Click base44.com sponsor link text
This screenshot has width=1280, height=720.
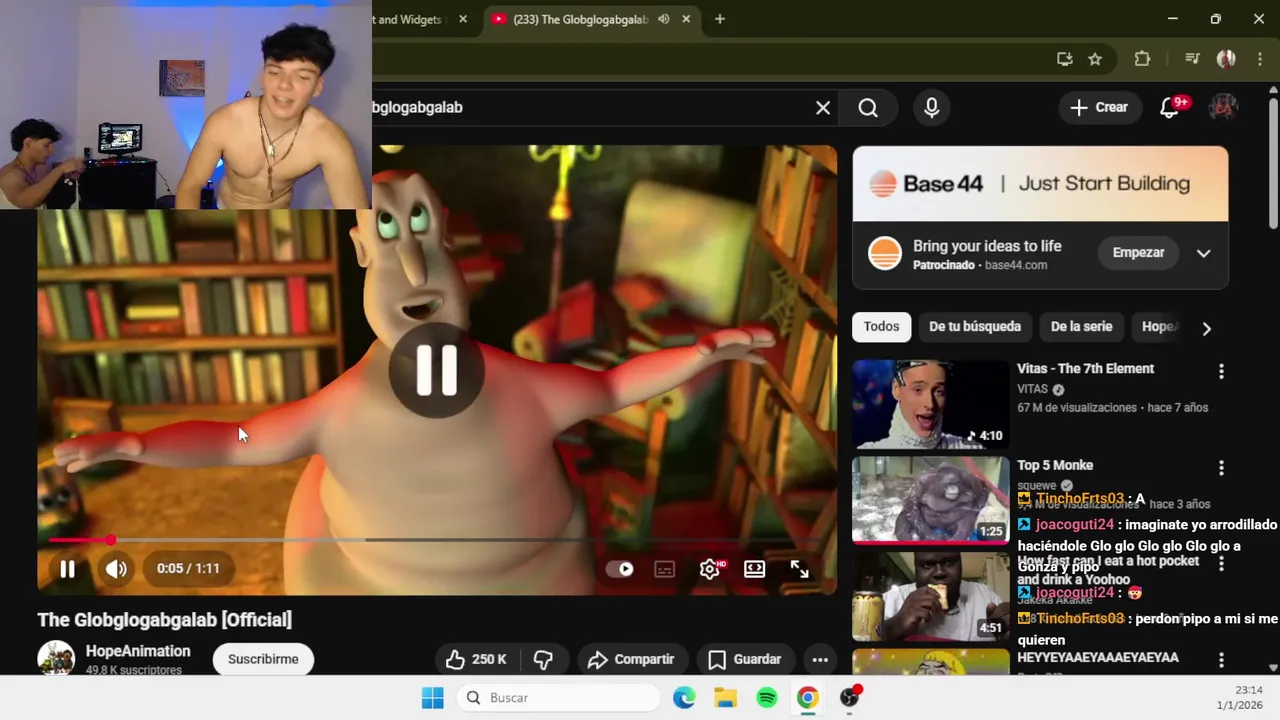point(1016,265)
